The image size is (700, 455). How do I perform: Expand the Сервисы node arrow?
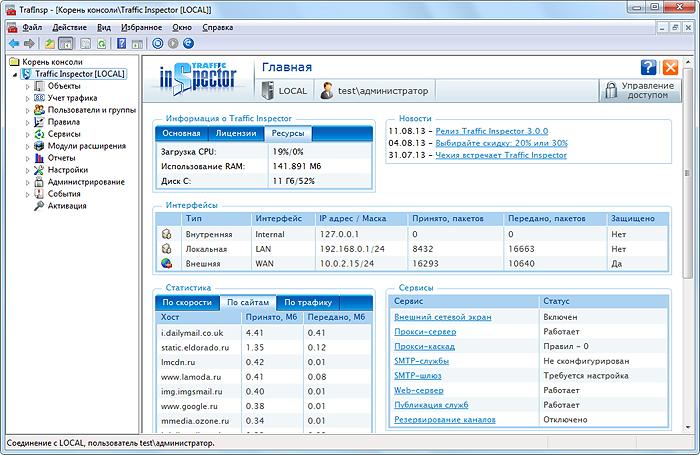click(27, 134)
